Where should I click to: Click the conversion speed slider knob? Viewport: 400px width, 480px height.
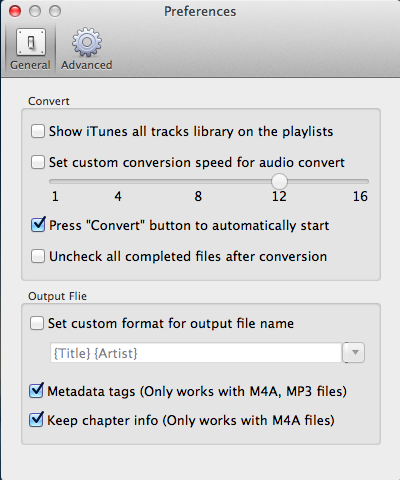(279, 181)
